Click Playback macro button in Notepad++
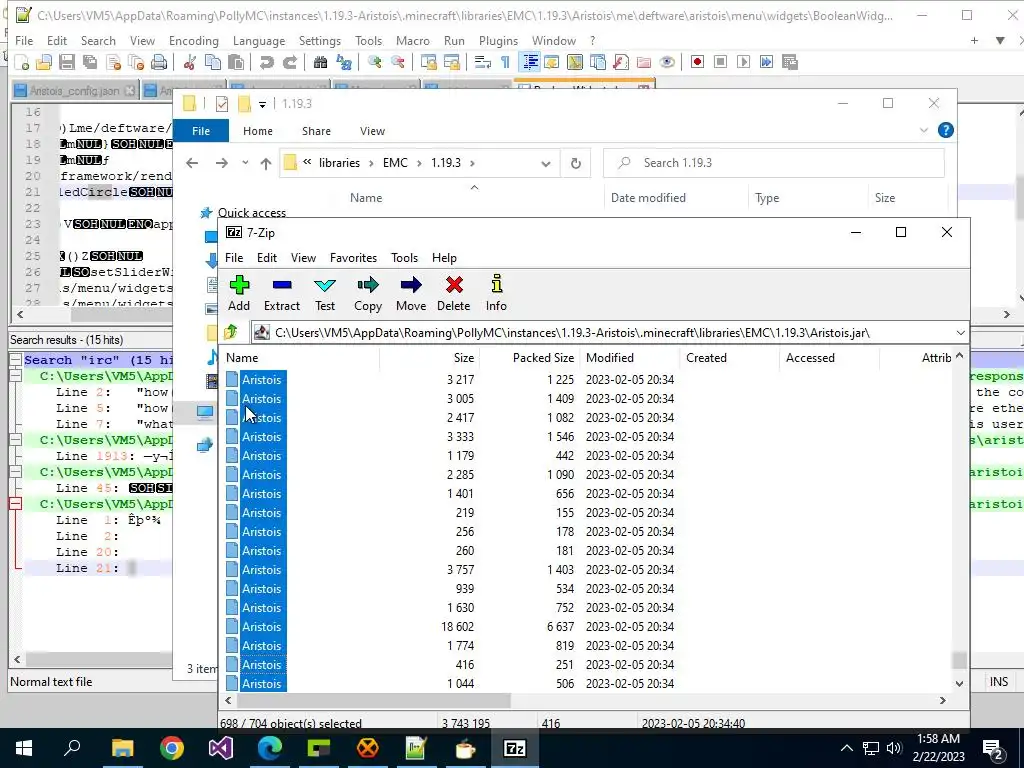 pos(743,62)
